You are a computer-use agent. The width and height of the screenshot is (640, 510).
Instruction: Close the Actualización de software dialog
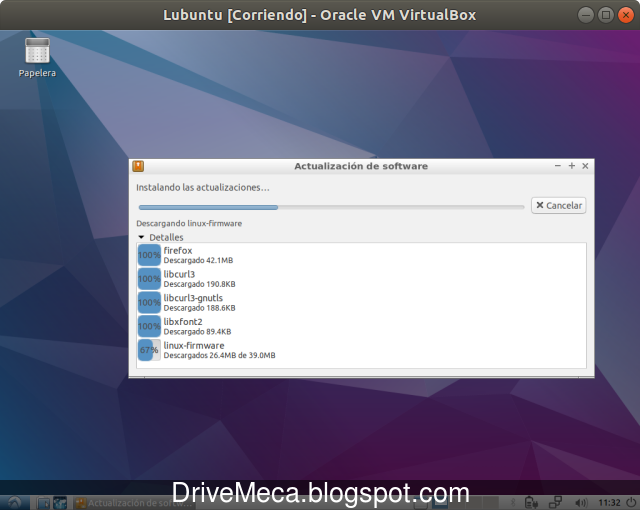585,166
